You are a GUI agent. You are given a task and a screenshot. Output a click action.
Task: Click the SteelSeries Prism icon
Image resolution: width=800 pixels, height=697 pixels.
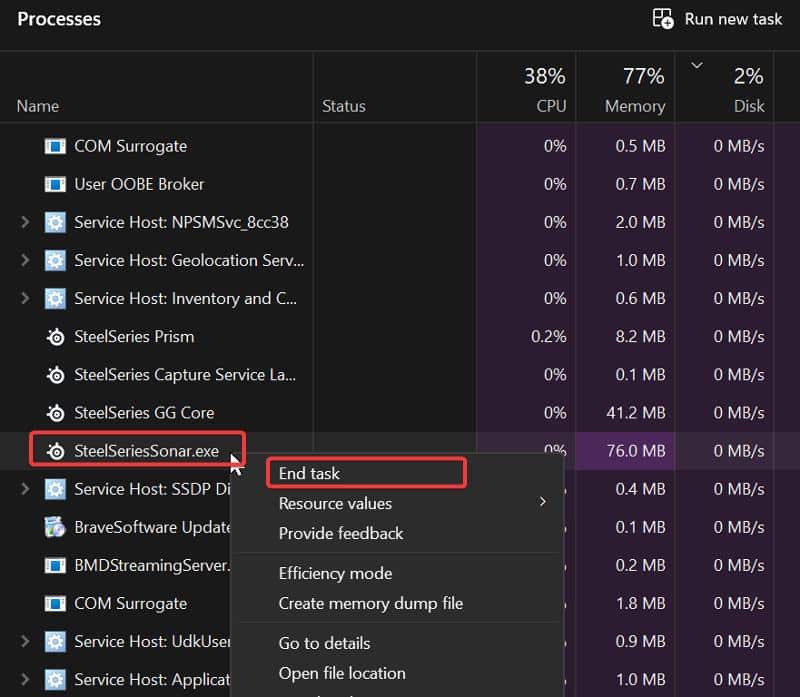coord(55,337)
